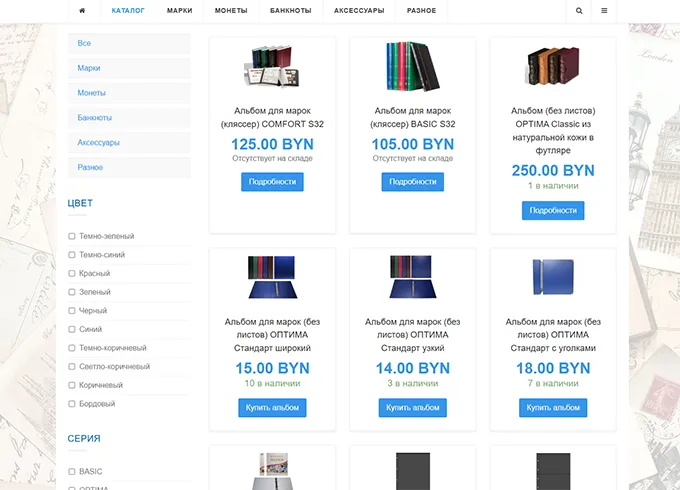Click the 250.00 BYN price
Viewport: 680px width, 490px height.
pos(553,171)
